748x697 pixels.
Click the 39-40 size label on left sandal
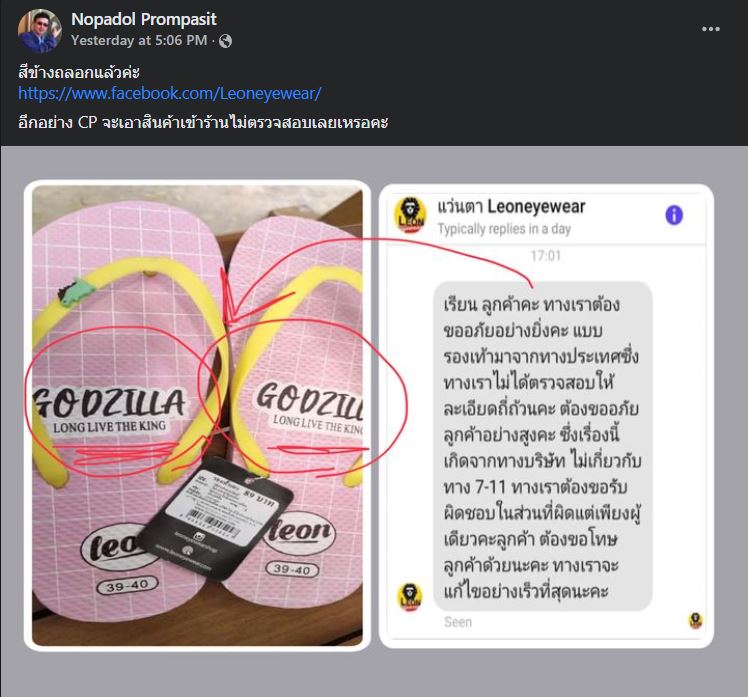pyautogui.click(x=127, y=586)
